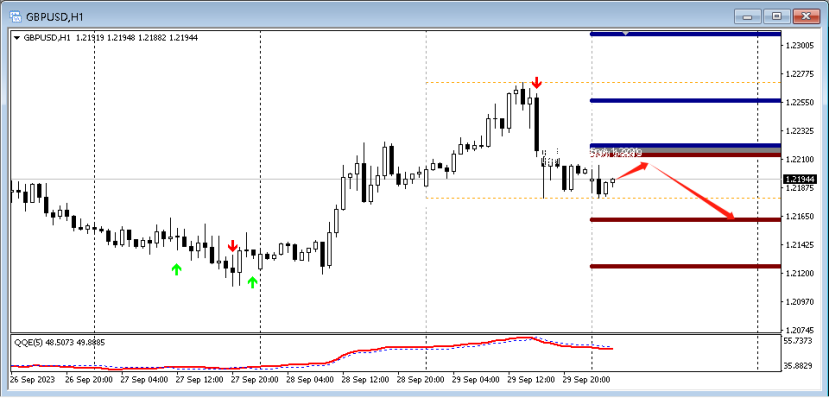
Task: Maximize the GBPUSD,H1 chart window
Action: pos(777,16)
